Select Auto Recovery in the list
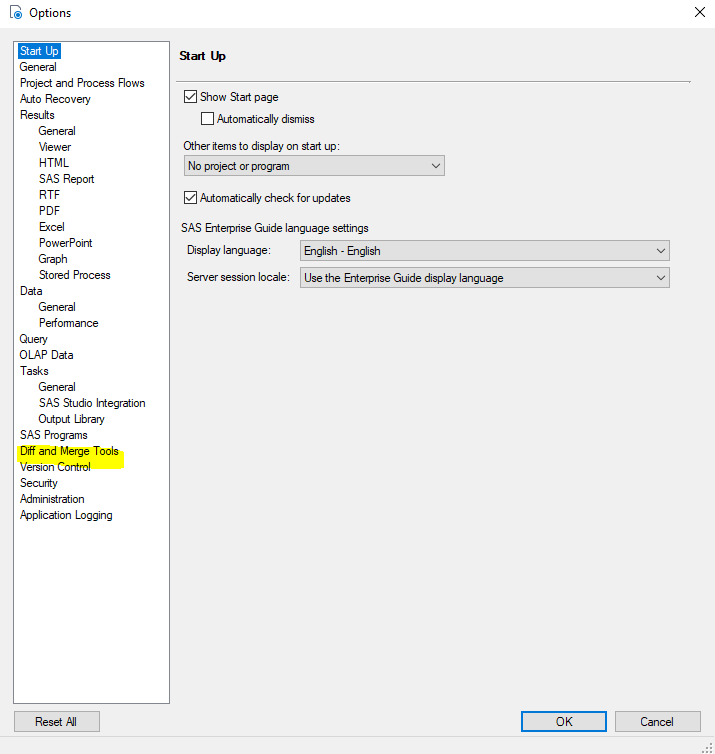 pos(55,99)
